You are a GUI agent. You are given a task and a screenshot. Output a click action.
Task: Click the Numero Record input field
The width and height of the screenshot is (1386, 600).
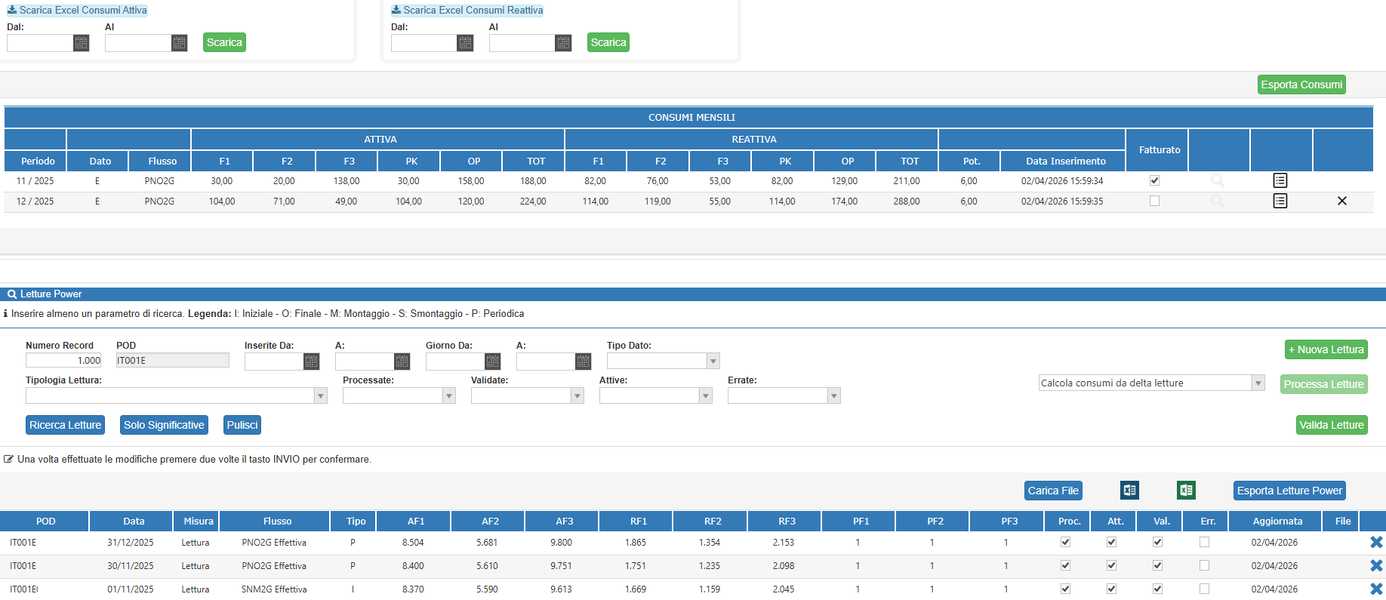point(64,361)
